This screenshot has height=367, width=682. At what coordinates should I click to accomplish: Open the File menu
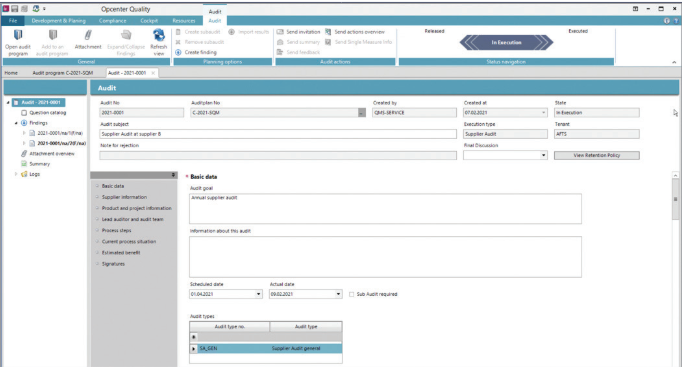click(13, 21)
